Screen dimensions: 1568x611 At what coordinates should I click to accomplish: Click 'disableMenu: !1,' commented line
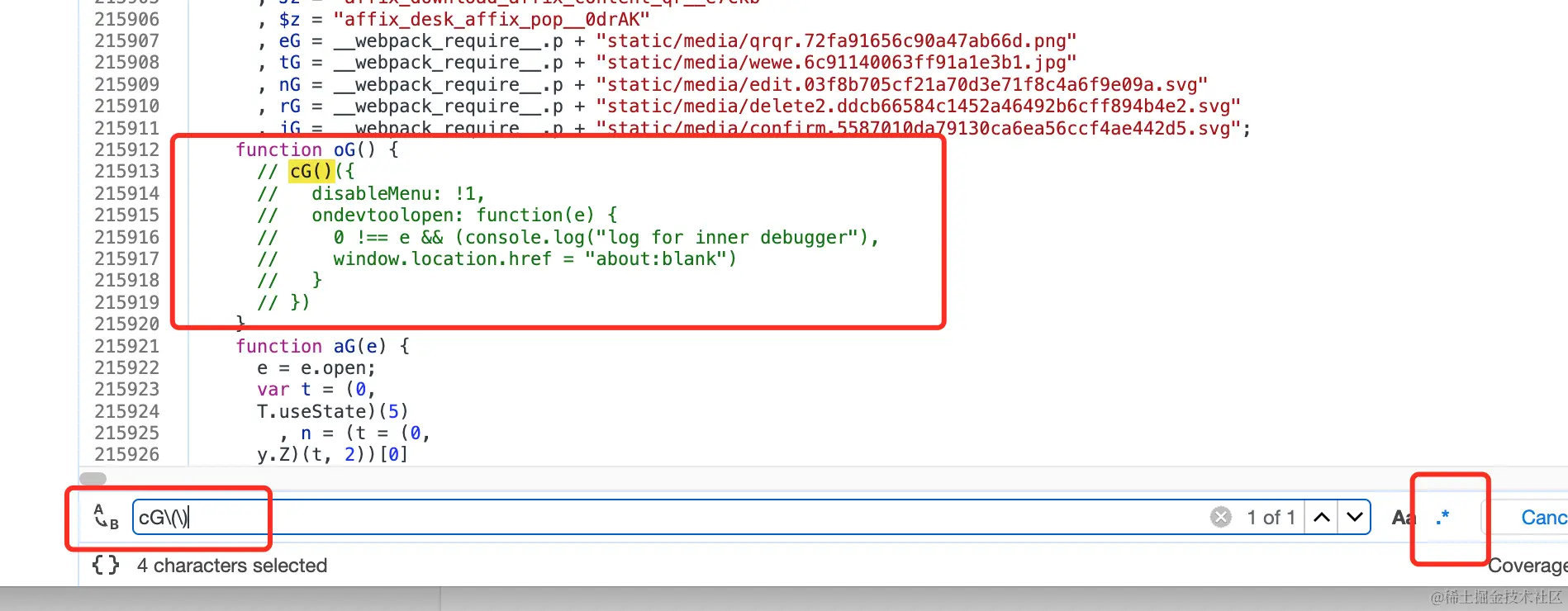point(398,193)
